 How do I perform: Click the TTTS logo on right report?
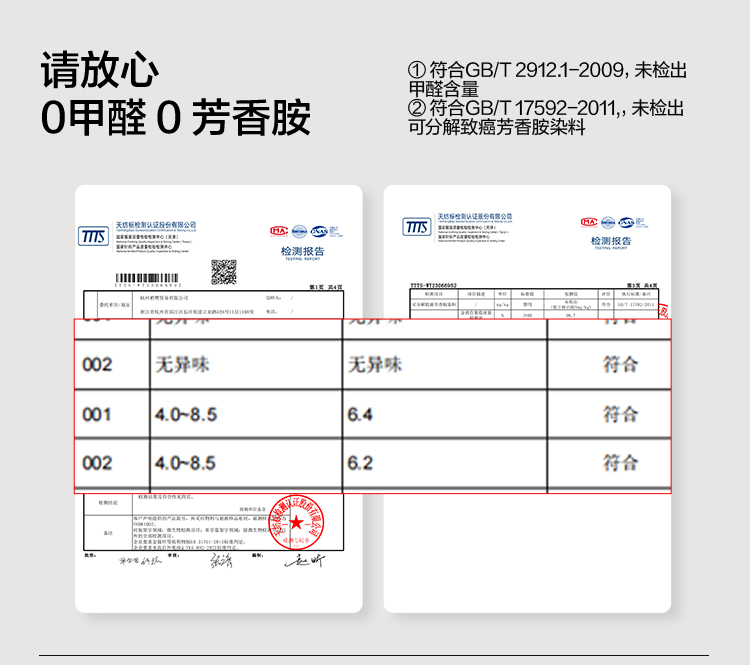[417, 227]
